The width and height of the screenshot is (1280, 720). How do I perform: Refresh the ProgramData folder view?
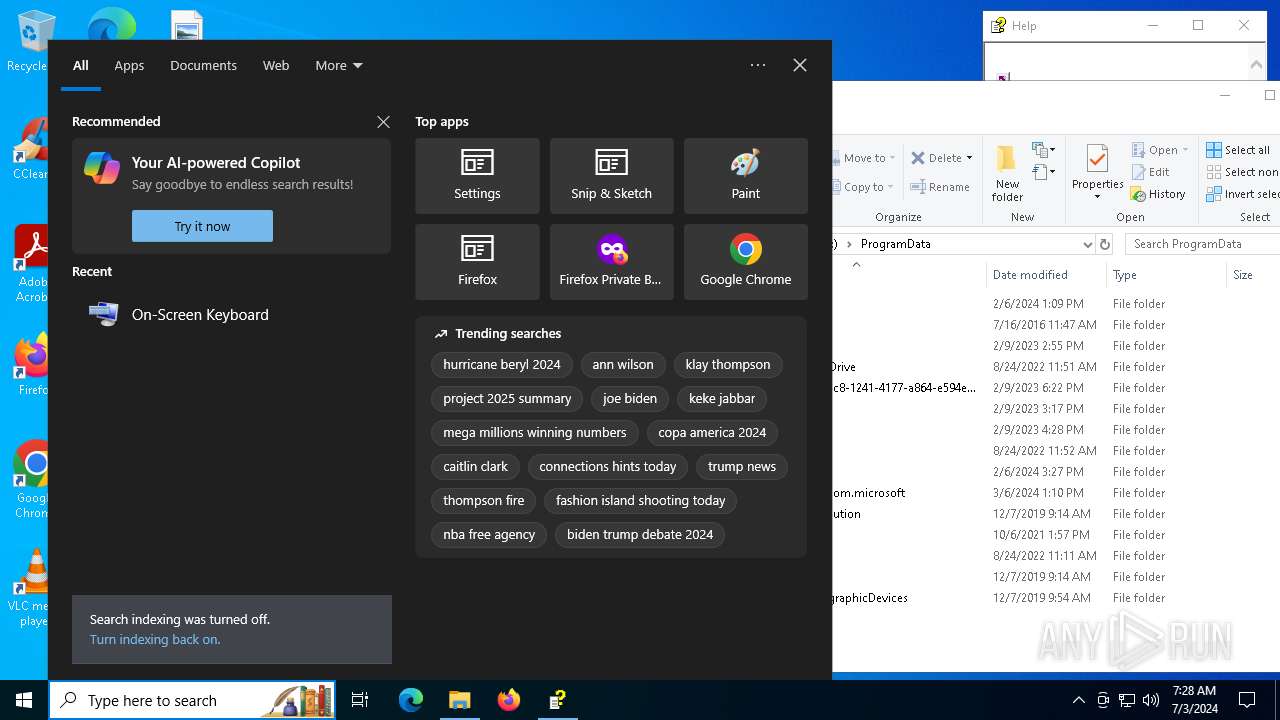(1105, 244)
